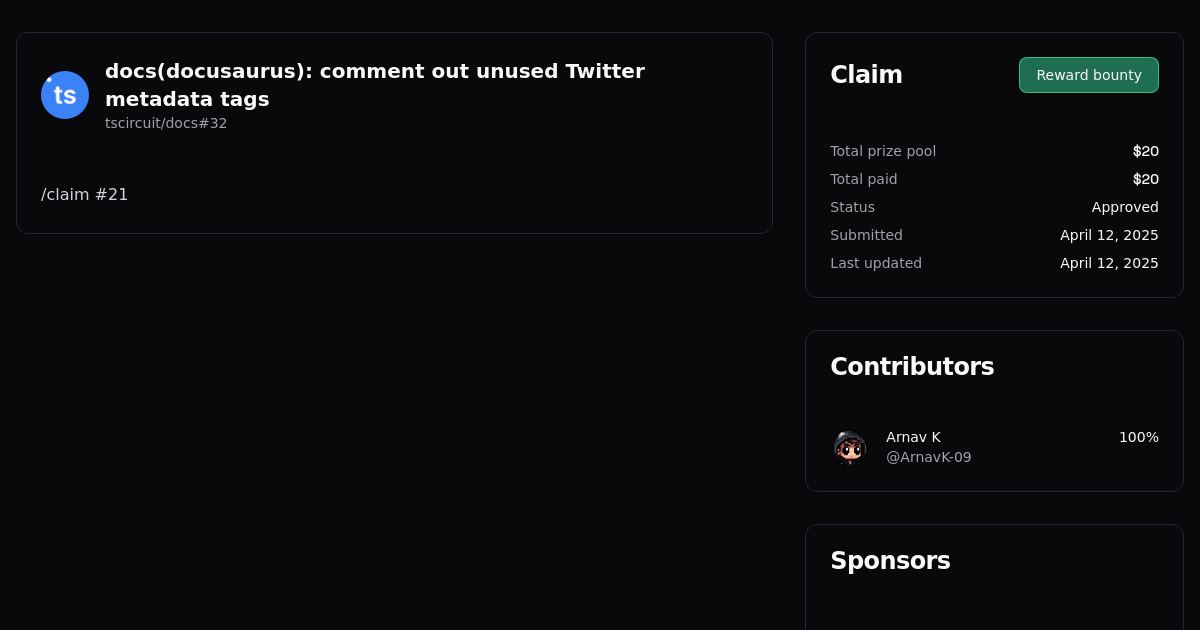This screenshot has width=1200, height=630.
Task: Click the @ArnavK-09 username link
Action: click(x=928, y=457)
